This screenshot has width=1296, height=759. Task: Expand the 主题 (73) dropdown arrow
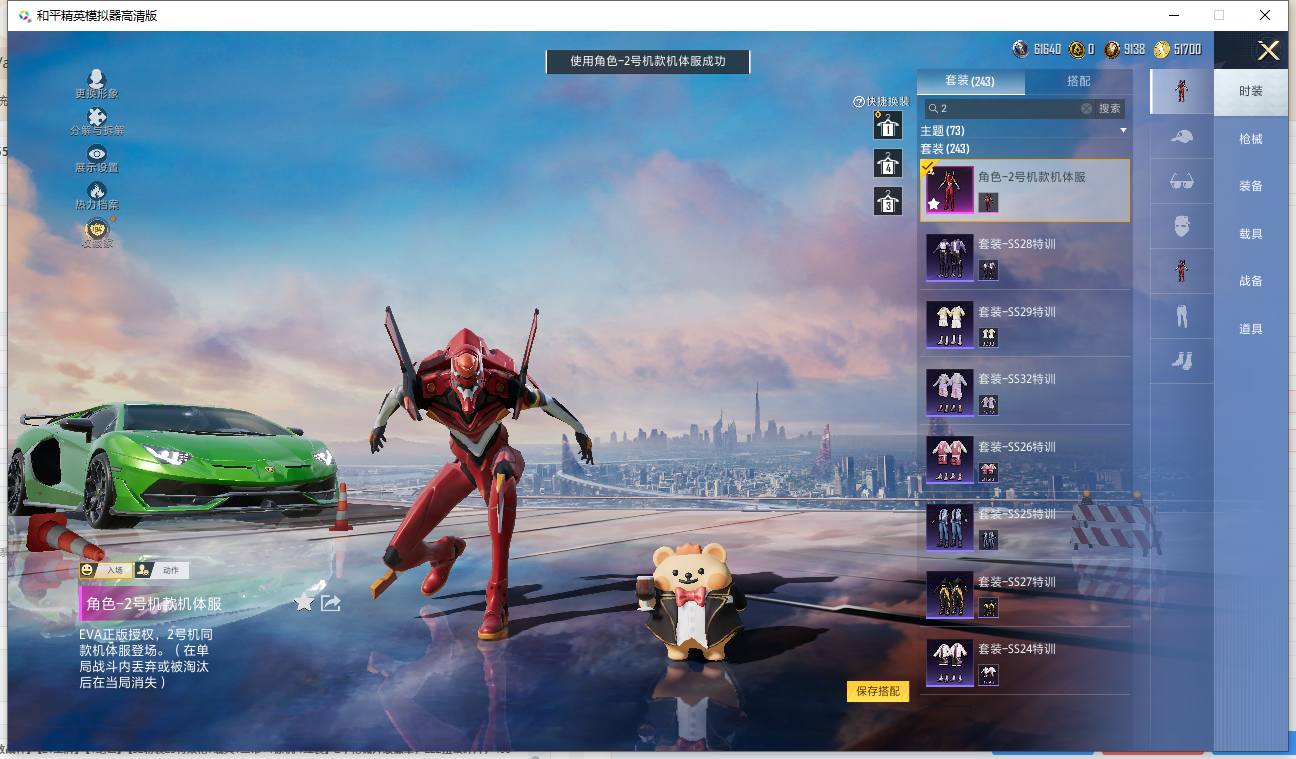(x=1123, y=131)
